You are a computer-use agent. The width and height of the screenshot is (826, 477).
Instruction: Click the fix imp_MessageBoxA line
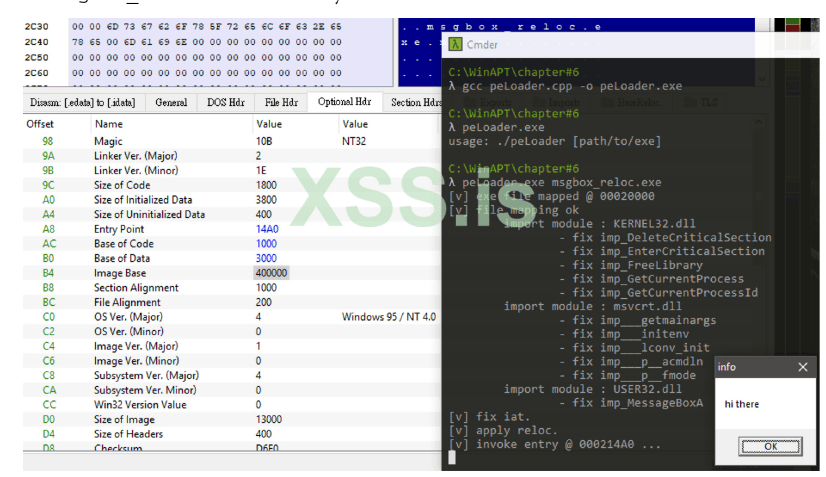[x=631, y=403]
